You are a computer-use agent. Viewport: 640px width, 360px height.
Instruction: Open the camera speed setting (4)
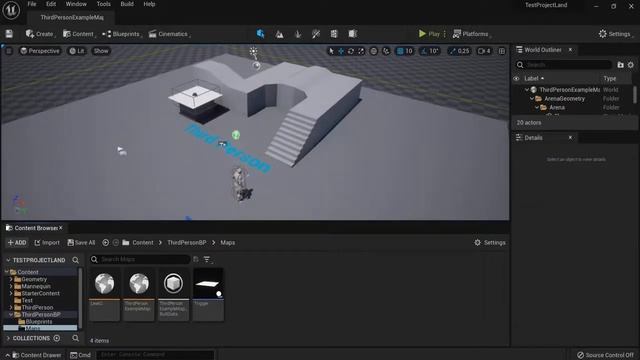tap(484, 51)
